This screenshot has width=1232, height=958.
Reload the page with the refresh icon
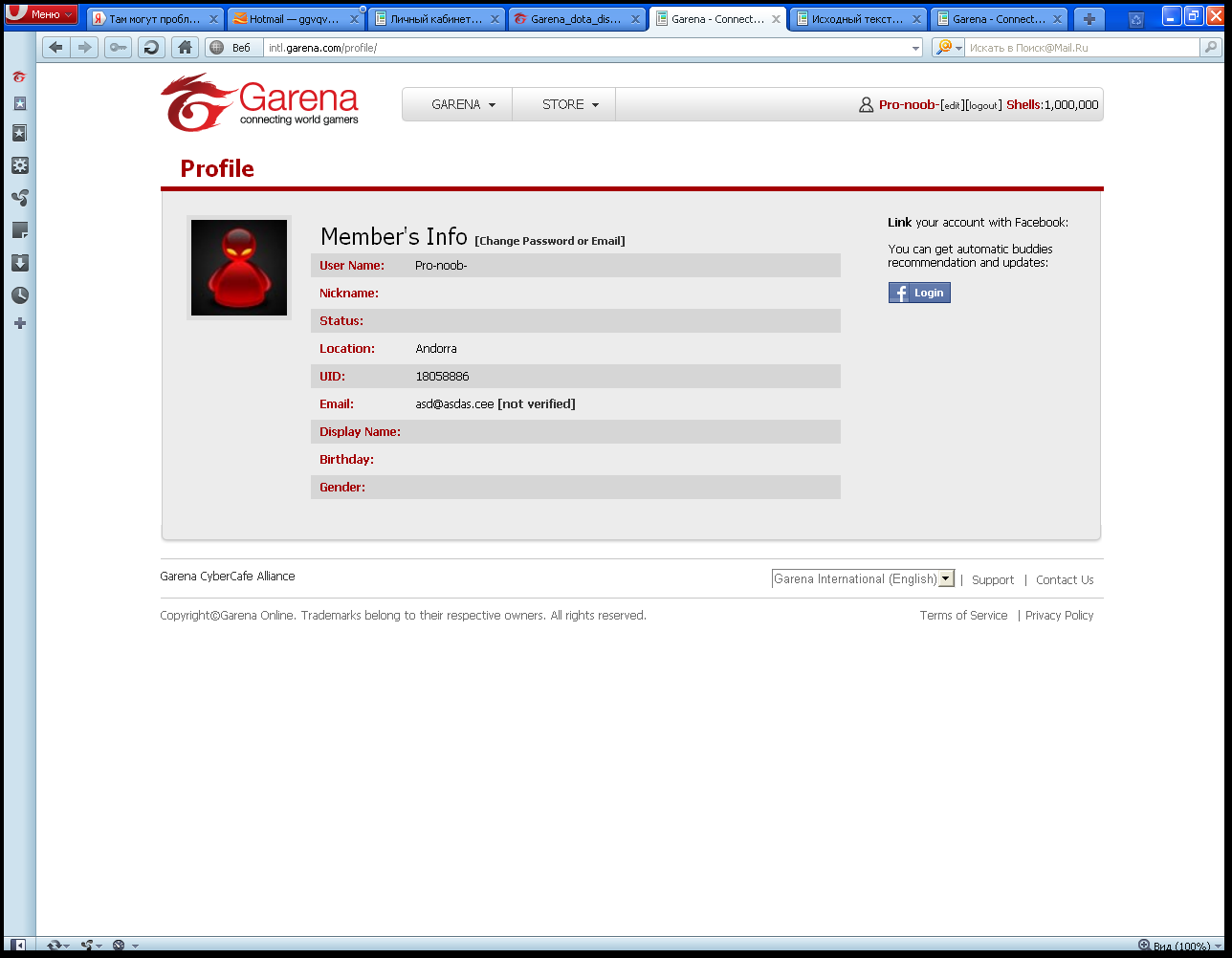(x=151, y=48)
